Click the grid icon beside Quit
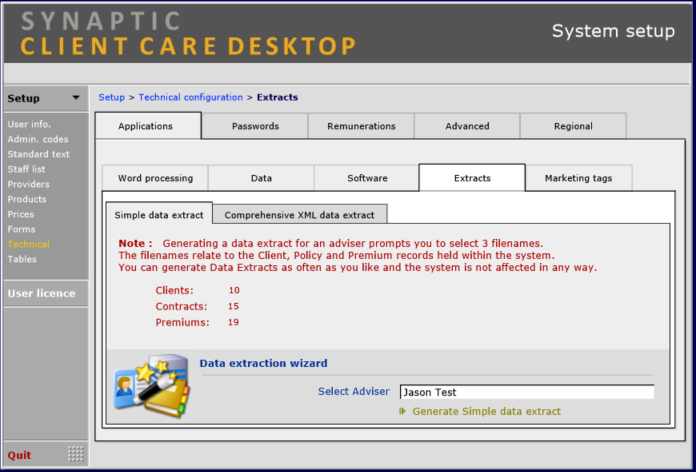This screenshot has width=696, height=472. (76, 454)
